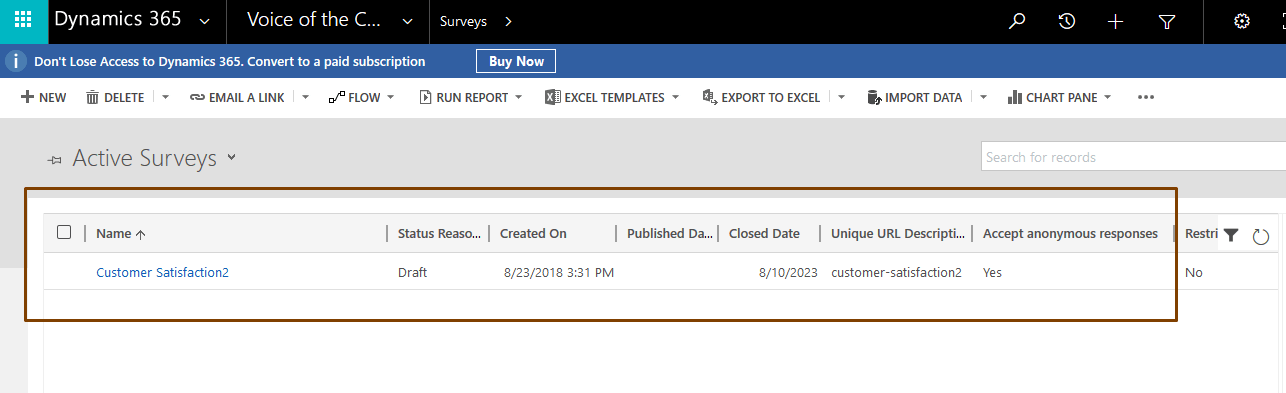Open the EXCEL TEMPLATES menu

(612, 97)
